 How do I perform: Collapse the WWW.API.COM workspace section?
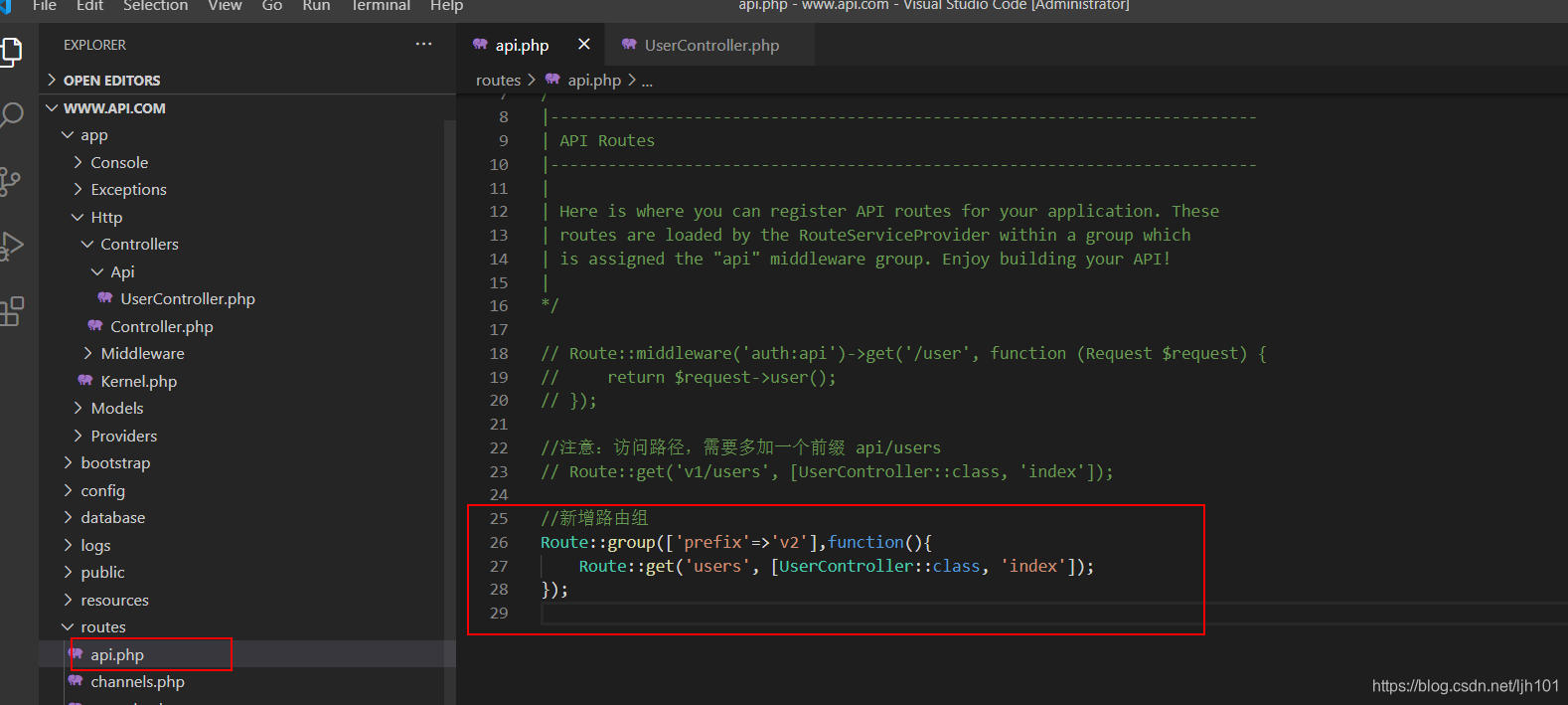[x=52, y=107]
